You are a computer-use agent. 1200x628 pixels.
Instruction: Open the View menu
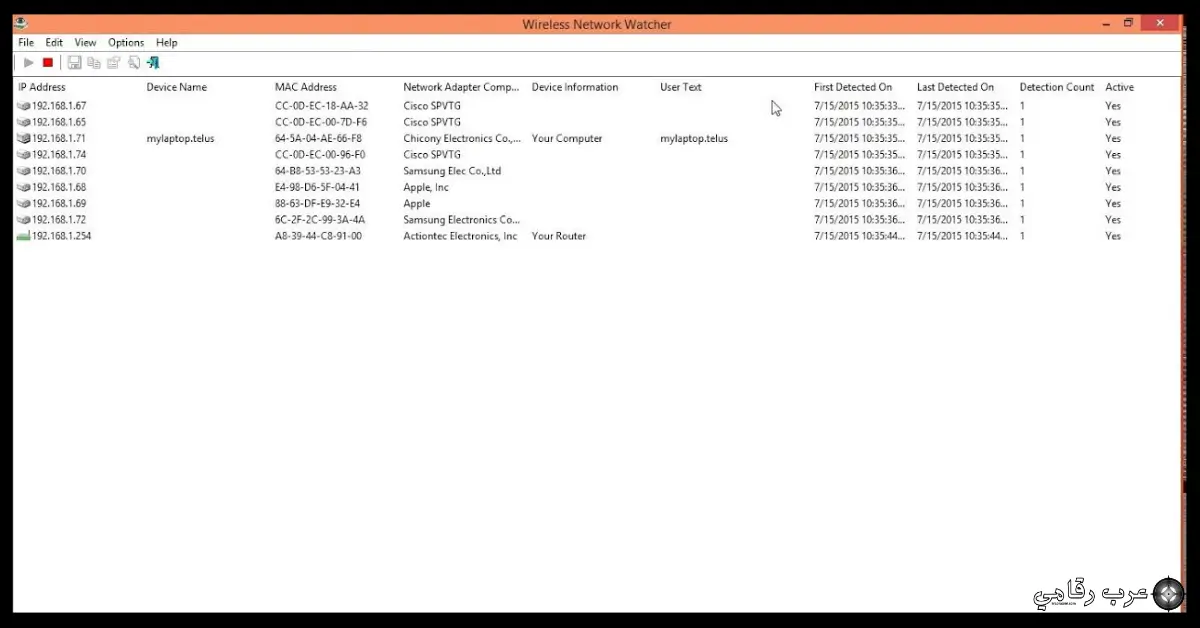tap(84, 42)
